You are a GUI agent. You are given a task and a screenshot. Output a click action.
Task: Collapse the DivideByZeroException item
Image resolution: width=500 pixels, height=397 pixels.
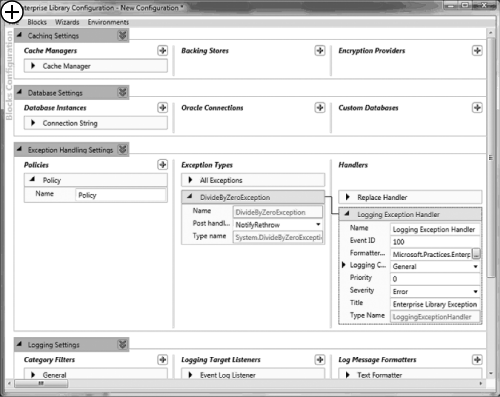pyautogui.click(x=190, y=197)
